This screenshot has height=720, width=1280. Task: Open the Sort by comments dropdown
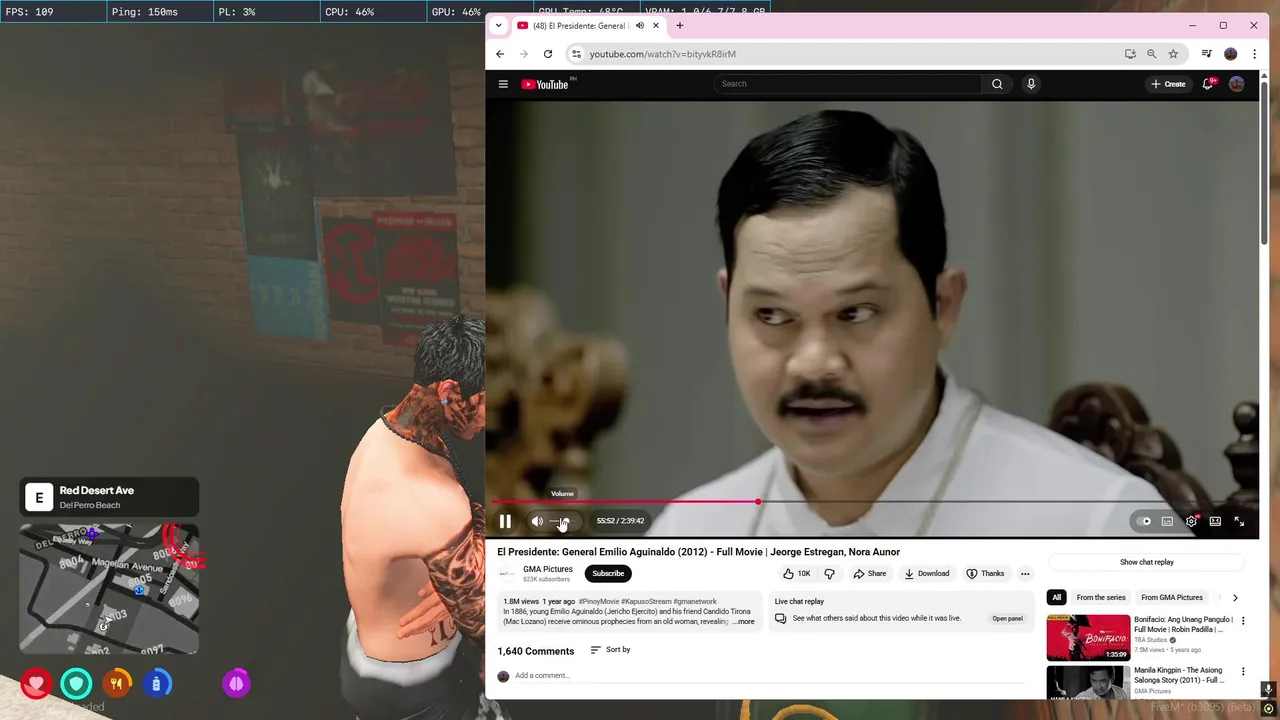pyautogui.click(x=610, y=650)
